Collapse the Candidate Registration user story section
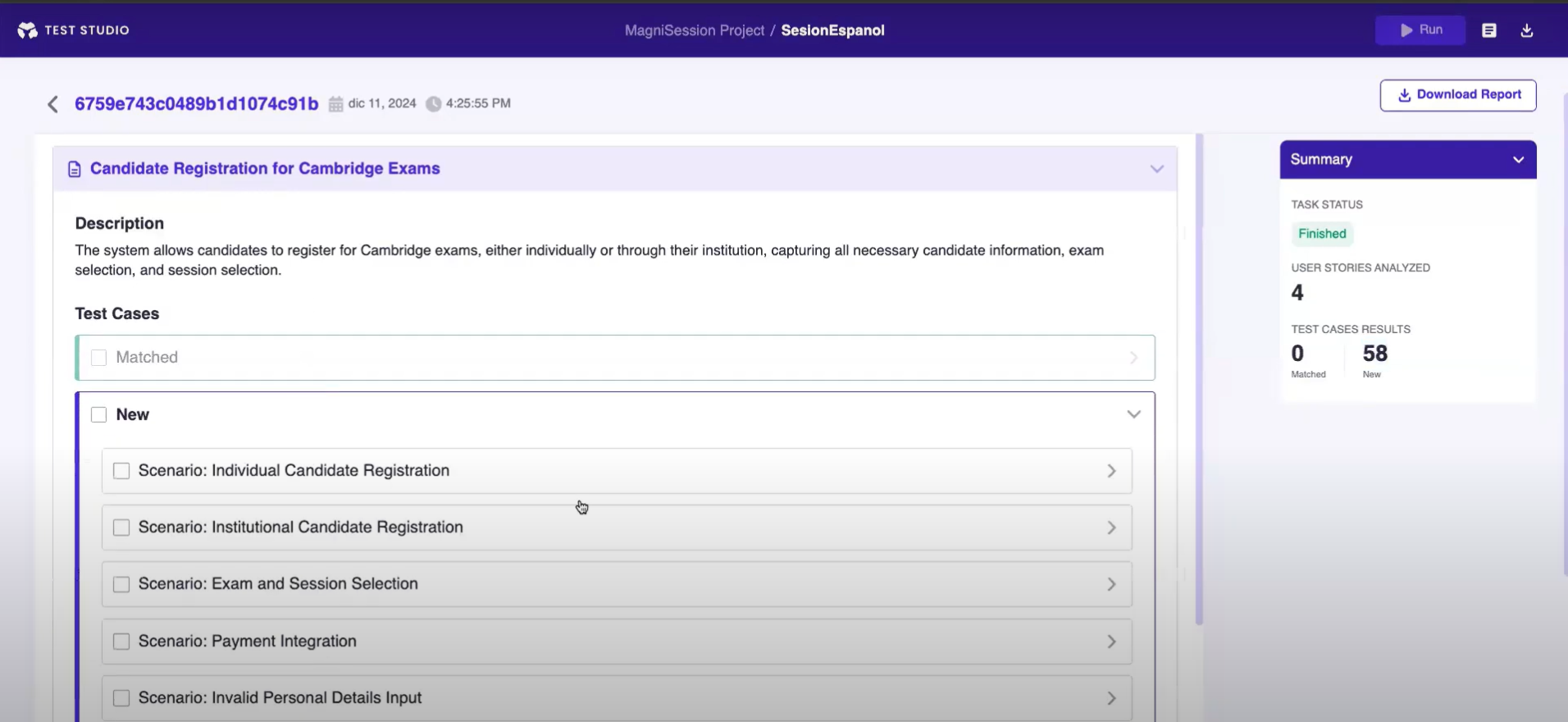This screenshot has height=722, width=1568. click(1156, 169)
